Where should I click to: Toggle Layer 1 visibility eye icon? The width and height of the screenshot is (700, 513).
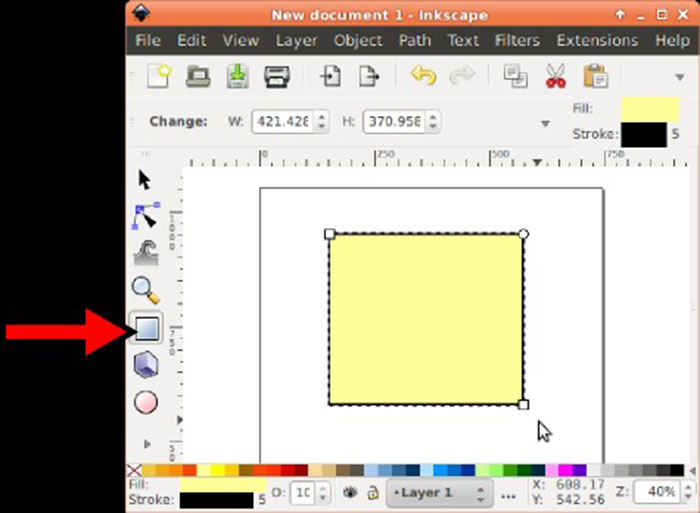point(351,493)
